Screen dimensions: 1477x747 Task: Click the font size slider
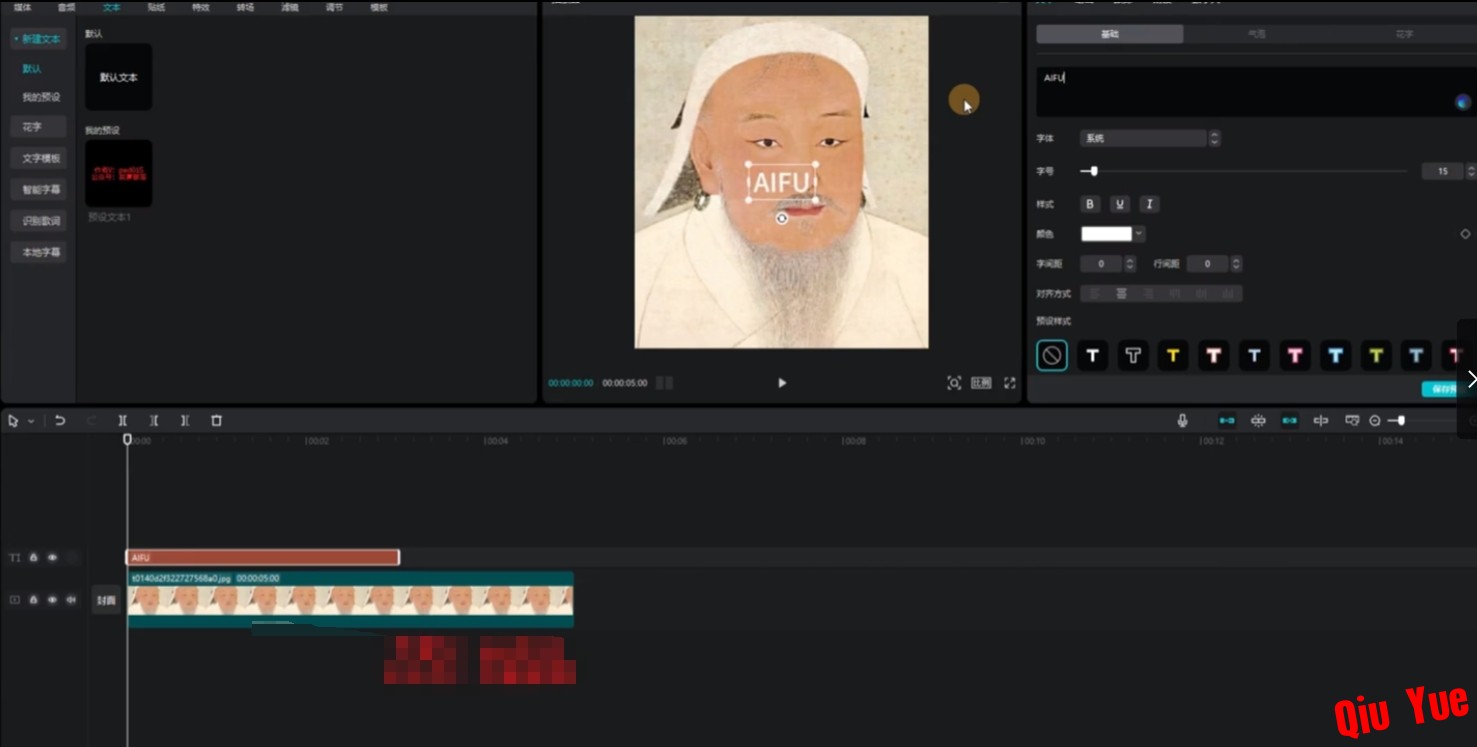(x=1244, y=171)
